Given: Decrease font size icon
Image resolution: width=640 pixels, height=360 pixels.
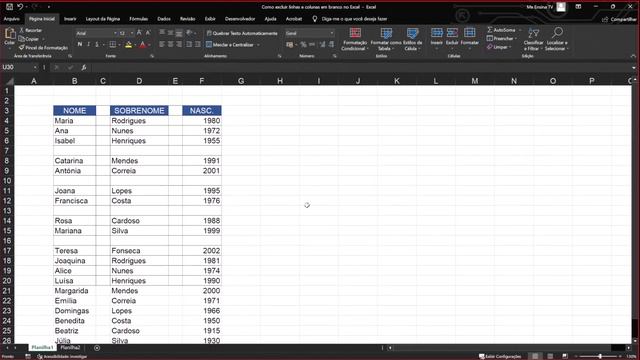Looking at the screenshot, I should 148,33.
